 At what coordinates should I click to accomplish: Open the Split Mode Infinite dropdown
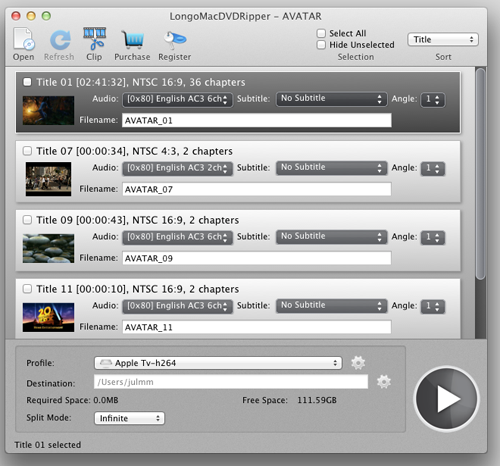point(129,418)
